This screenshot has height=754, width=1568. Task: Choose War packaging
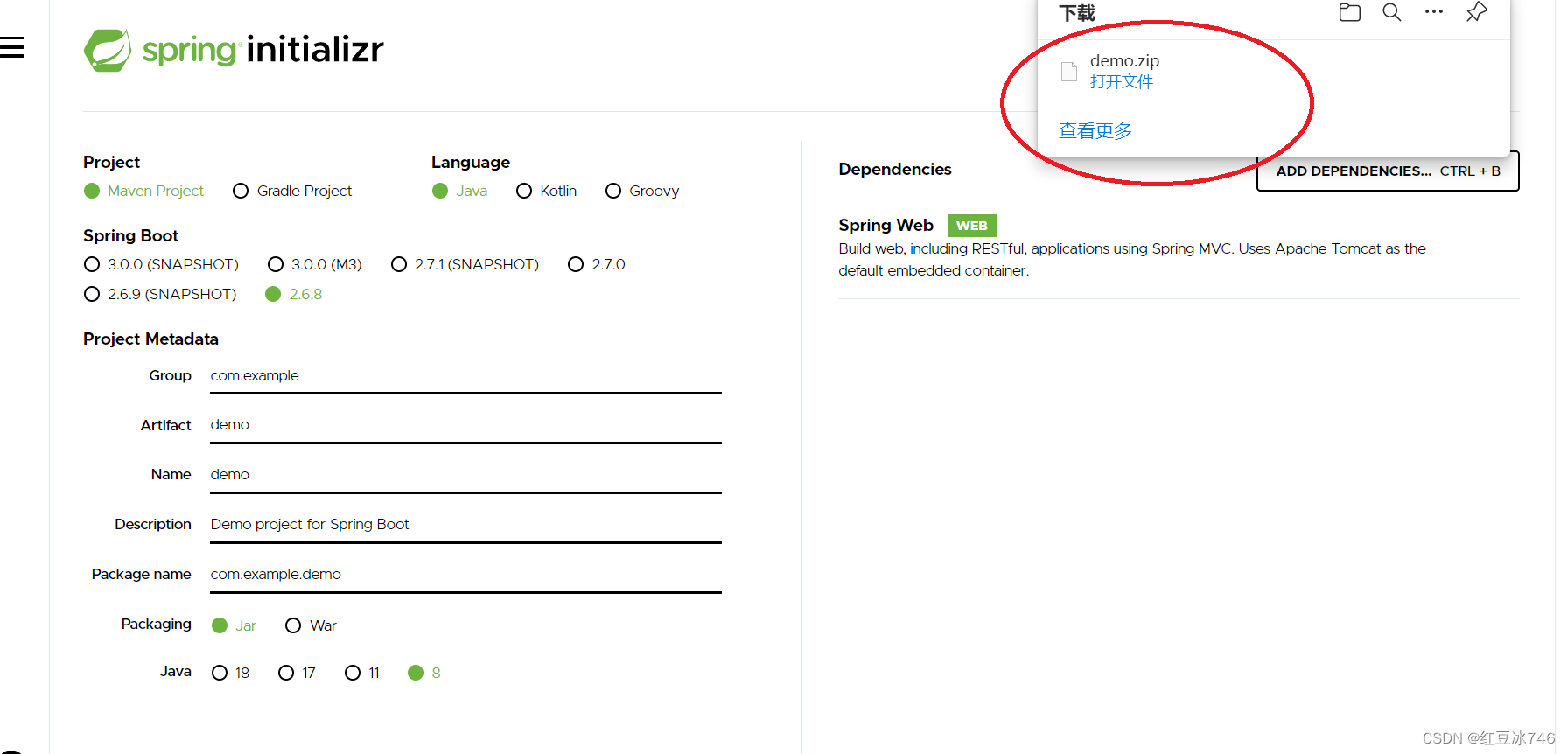pos(311,625)
